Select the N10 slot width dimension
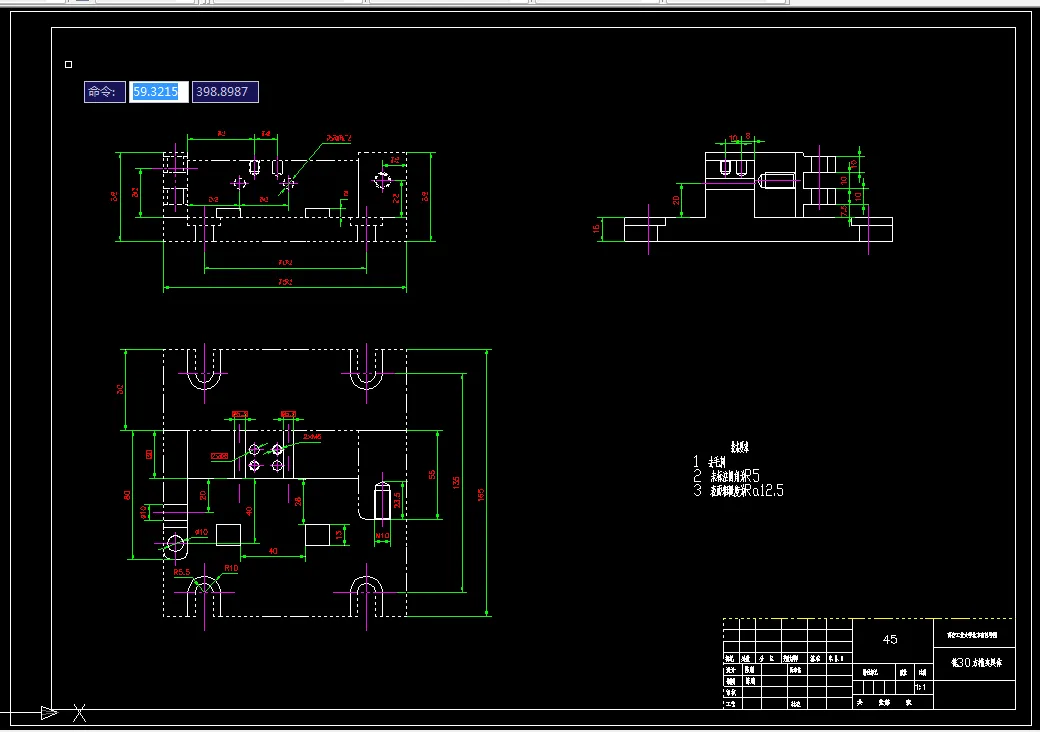The height and width of the screenshot is (732, 1040). 382,536
